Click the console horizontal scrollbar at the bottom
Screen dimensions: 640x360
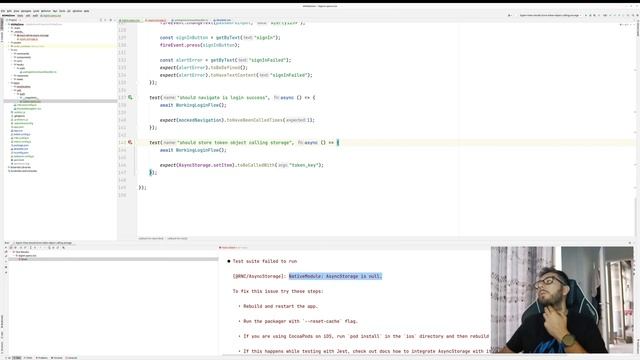[355, 355]
